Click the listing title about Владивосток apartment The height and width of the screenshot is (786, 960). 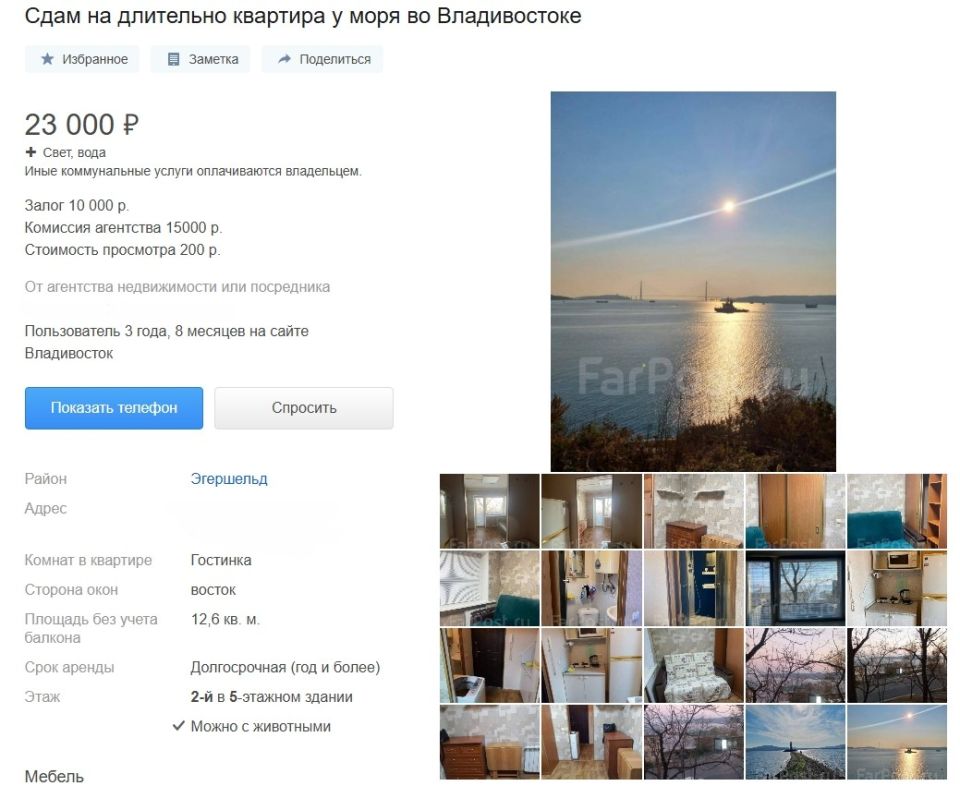coord(303,16)
